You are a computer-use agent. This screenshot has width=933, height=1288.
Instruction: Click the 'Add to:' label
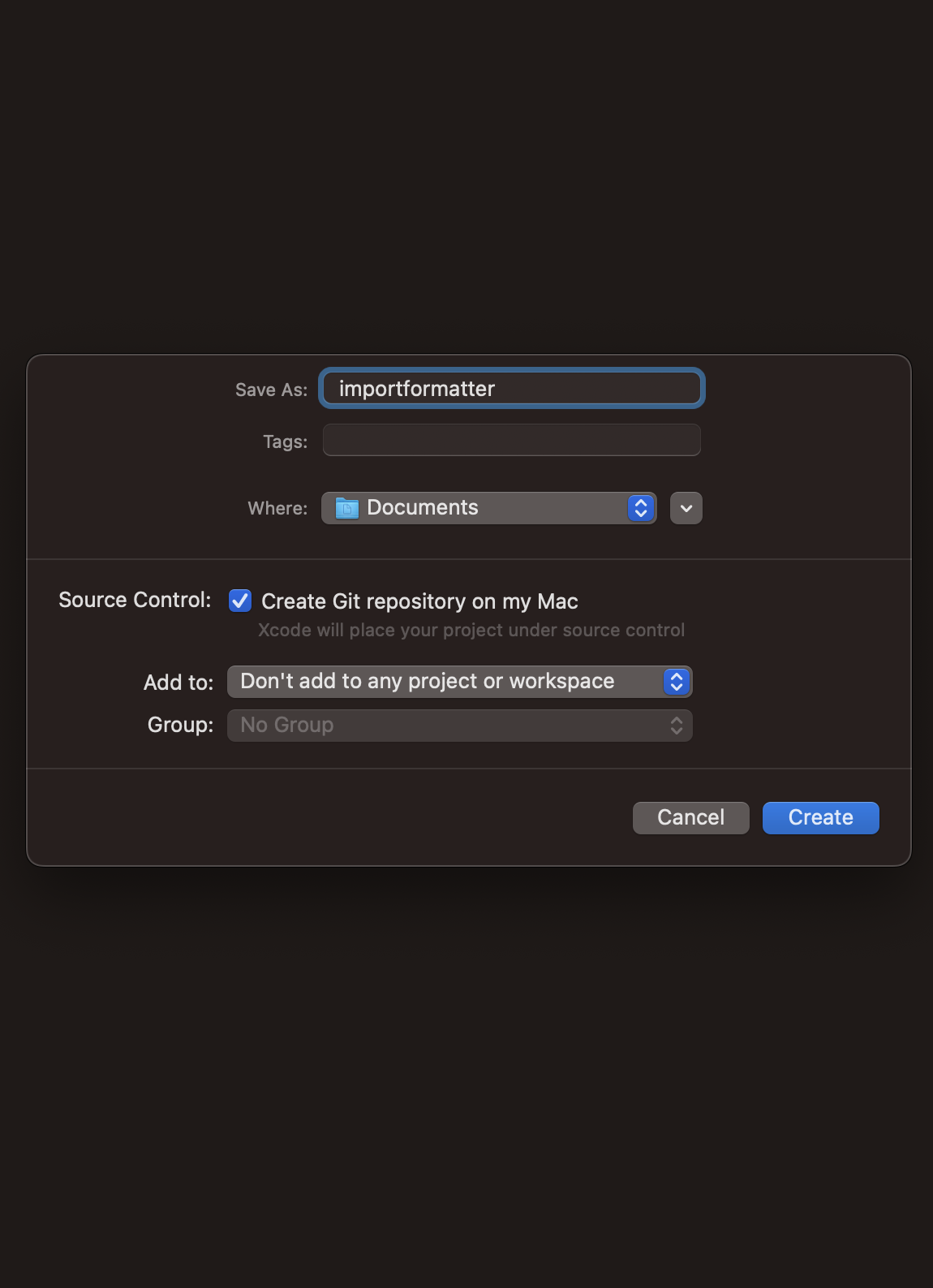(x=178, y=683)
